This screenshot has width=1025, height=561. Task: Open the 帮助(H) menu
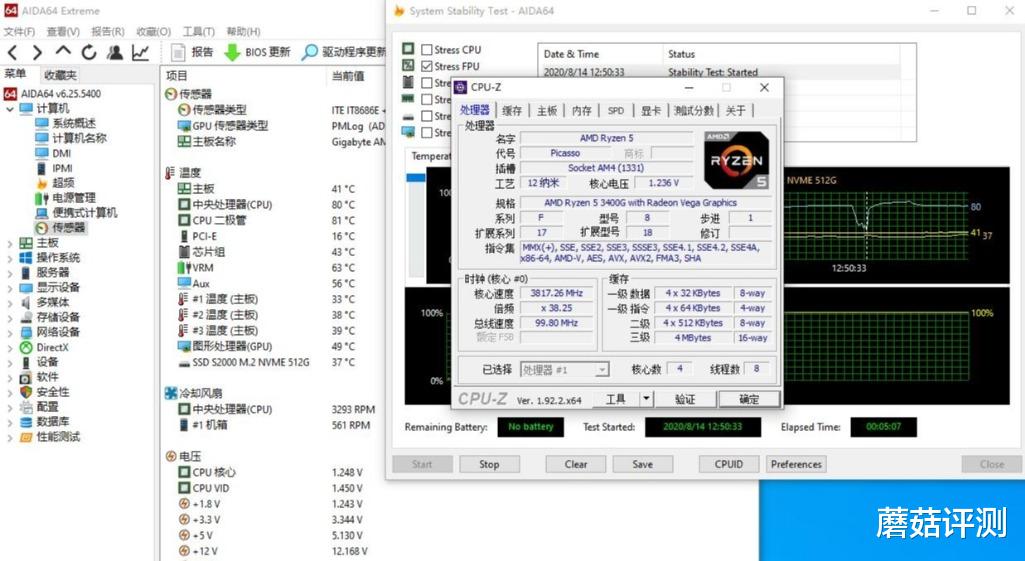(243, 31)
